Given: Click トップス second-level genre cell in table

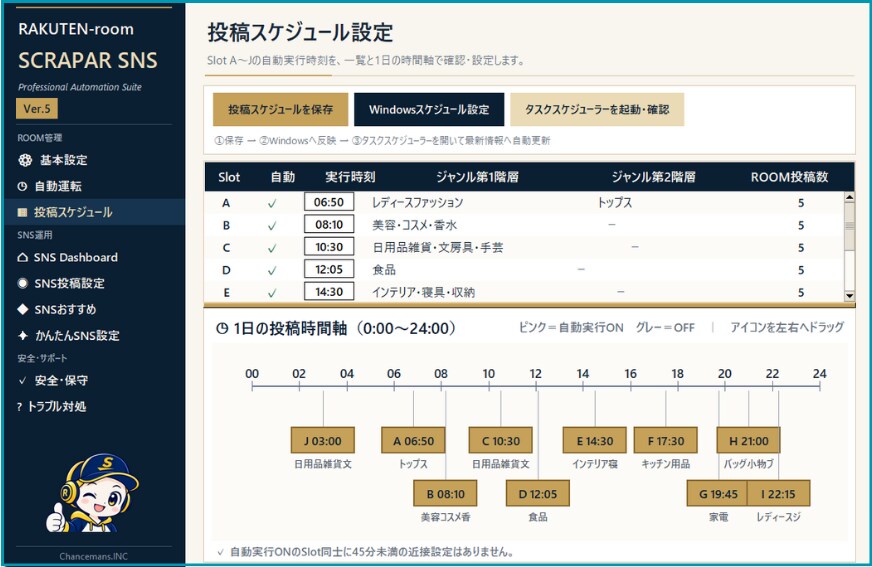Looking at the screenshot, I should tap(615, 203).
